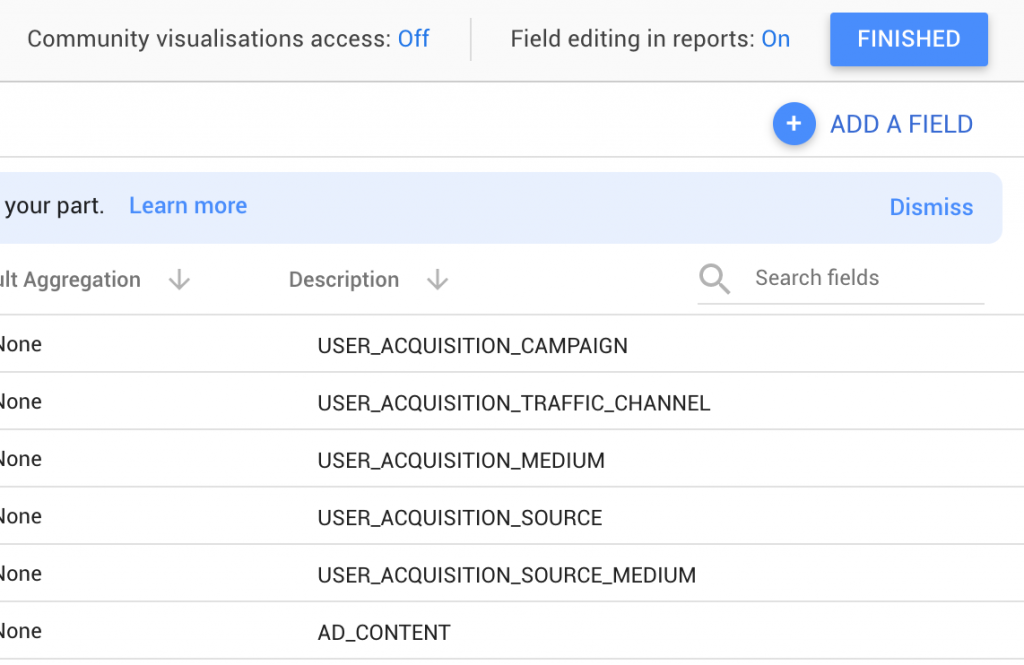This screenshot has height=665, width=1024.
Task: Open aggregation dropdown for USER_ACQUISITION_CAMPAIGN row
Action: (x=21, y=344)
